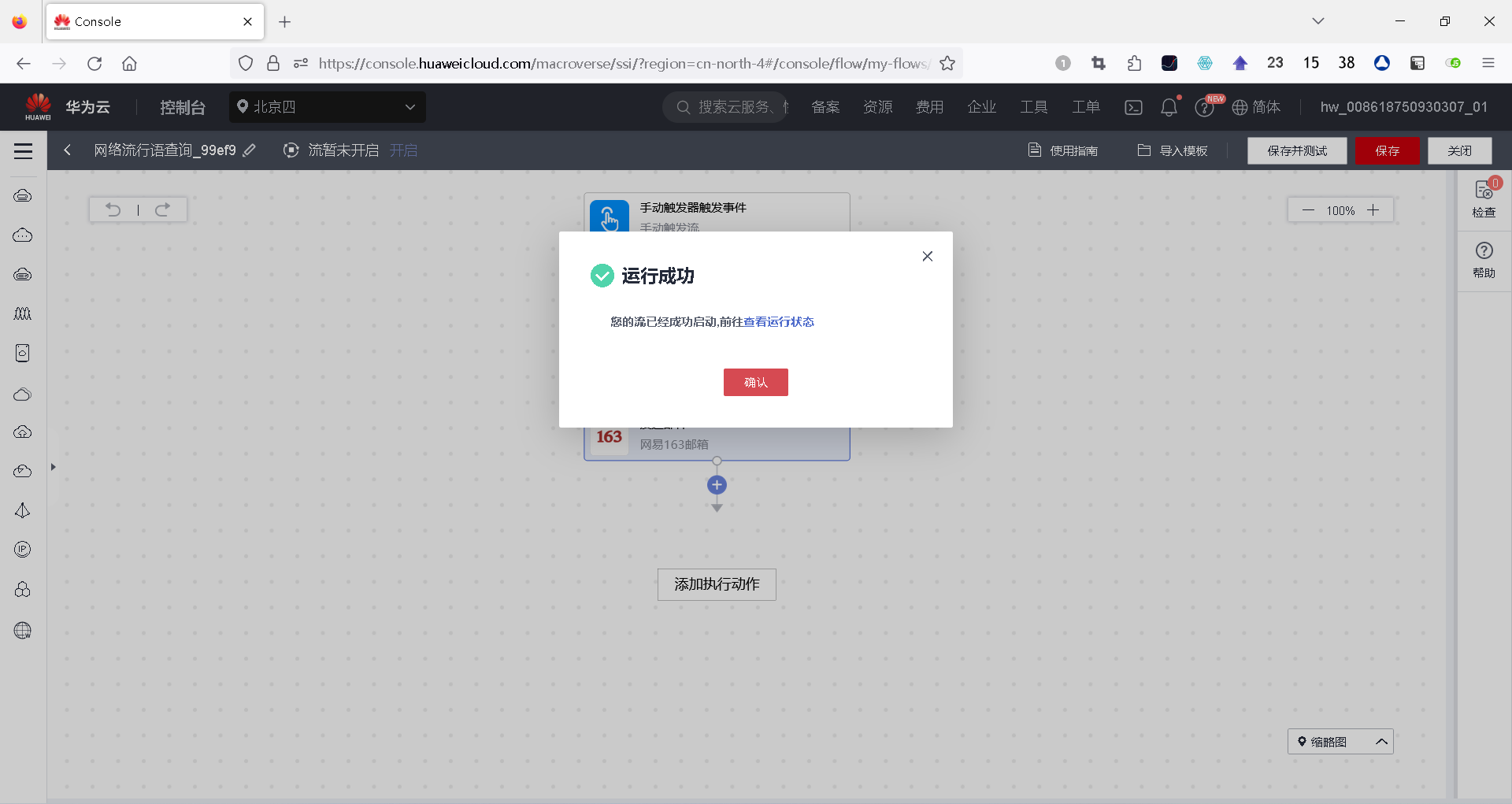Open the hamburger side menu
The height and width of the screenshot is (804, 1512).
click(24, 150)
